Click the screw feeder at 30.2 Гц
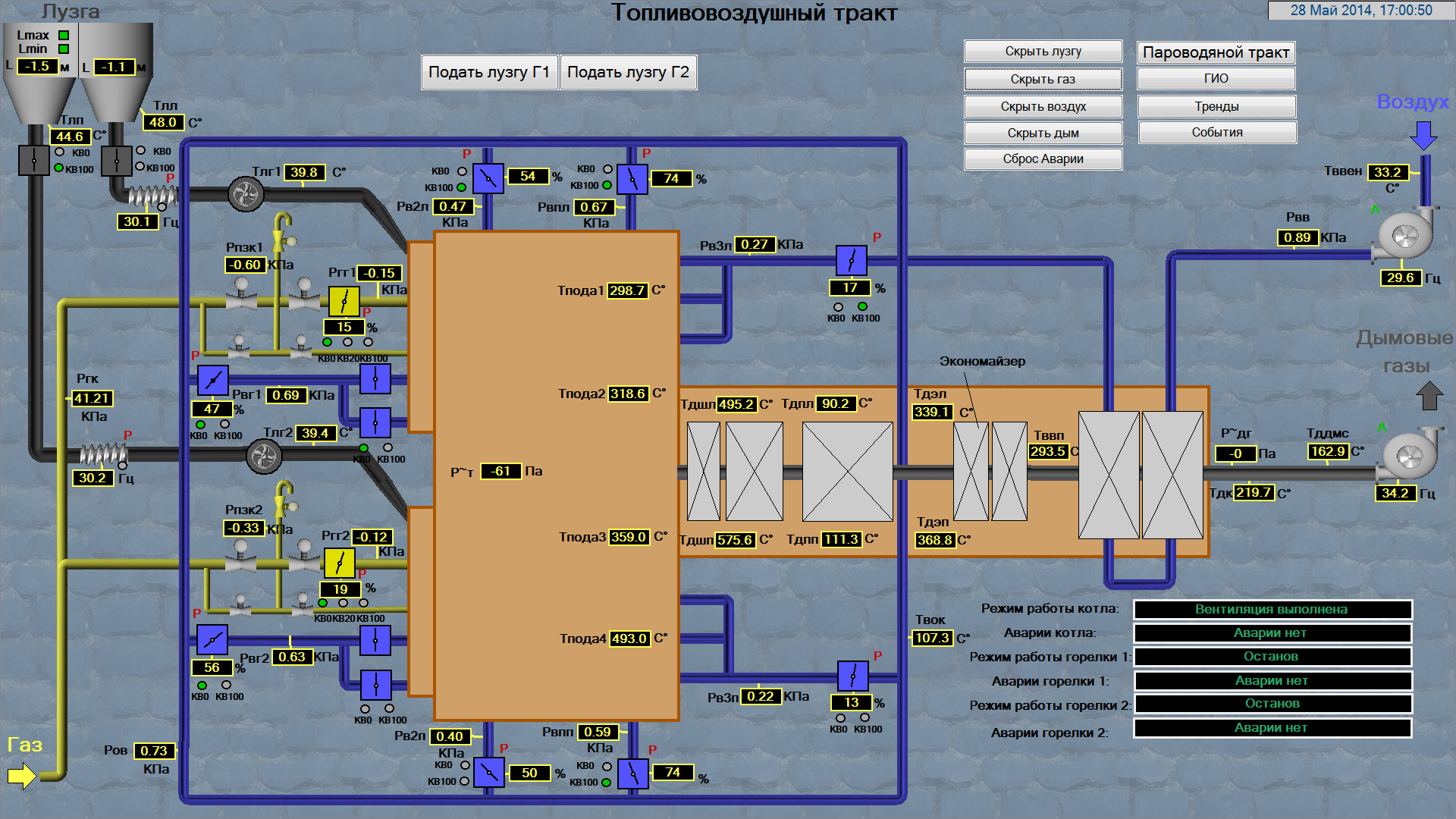 (x=104, y=454)
